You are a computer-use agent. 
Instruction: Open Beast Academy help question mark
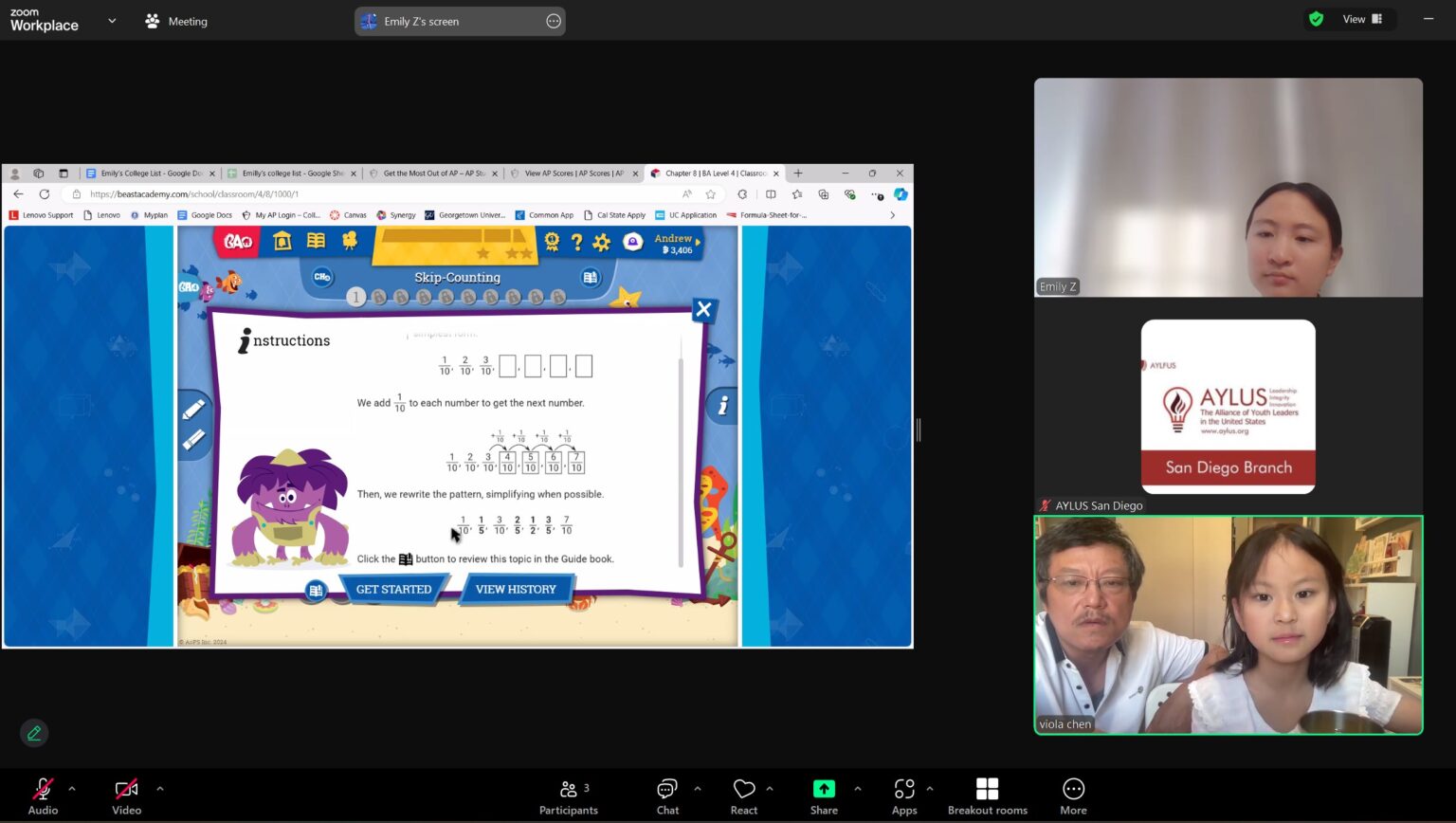(576, 242)
